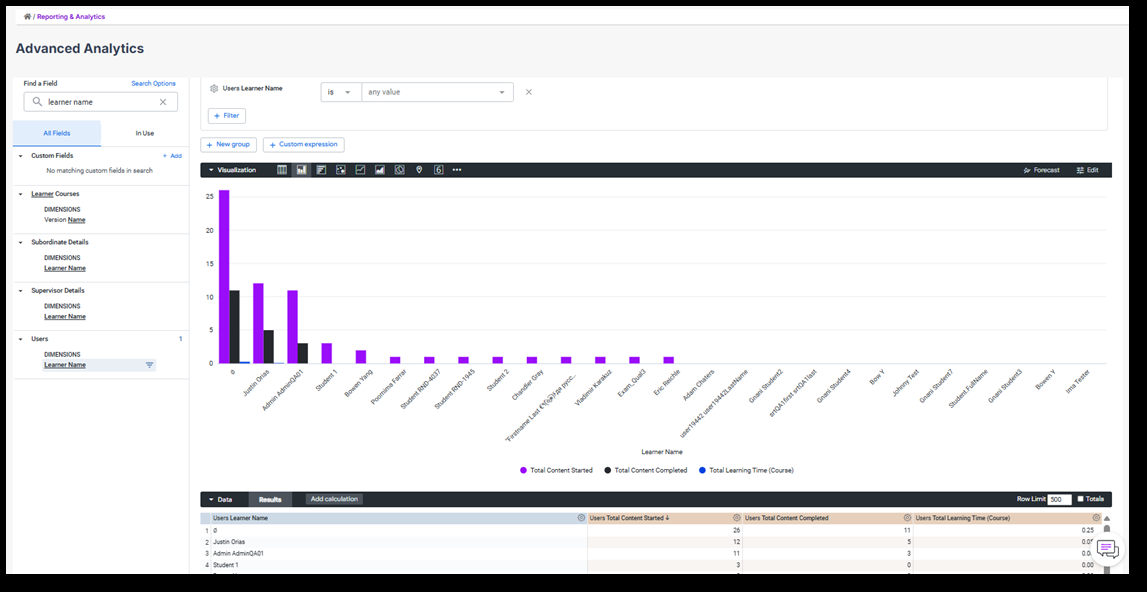Viewport: 1147px width, 592px height.
Task: Toggle Total Learning Time (Course) legend swatch
Action: pos(702,471)
